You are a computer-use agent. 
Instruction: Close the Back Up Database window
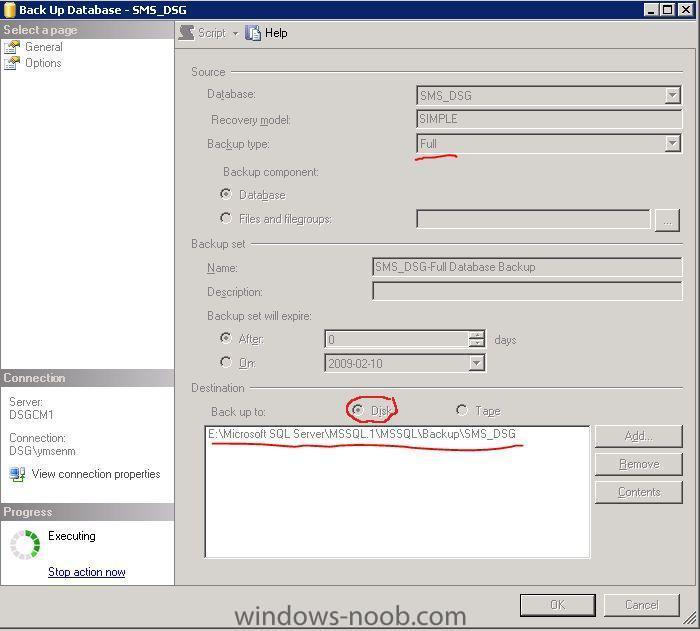click(x=685, y=9)
